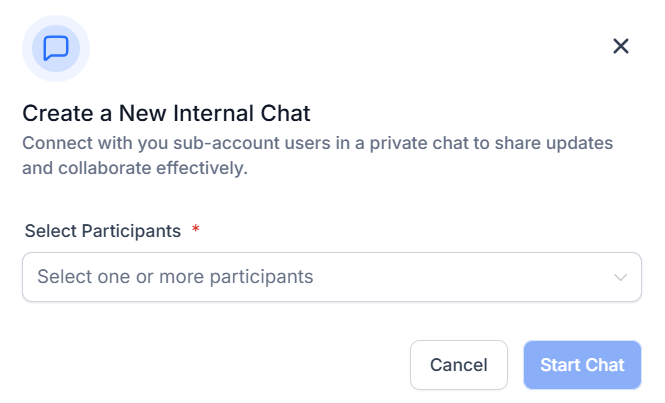Click the 'Select one or more participants' placeholder
Image resolution: width=665 pixels, height=403 pixels.
[x=175, y=277]
